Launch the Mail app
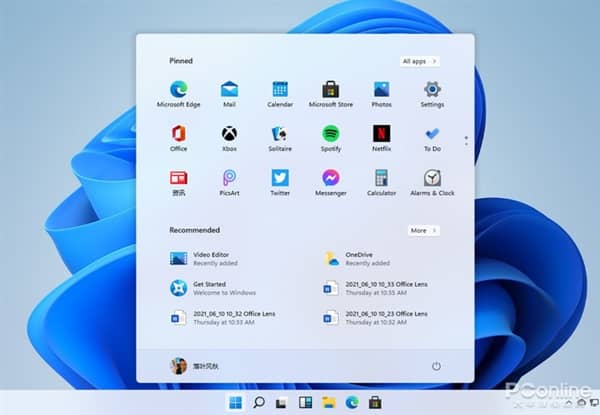The height and width of the screenshot is (415, 600). click(229, 90)
